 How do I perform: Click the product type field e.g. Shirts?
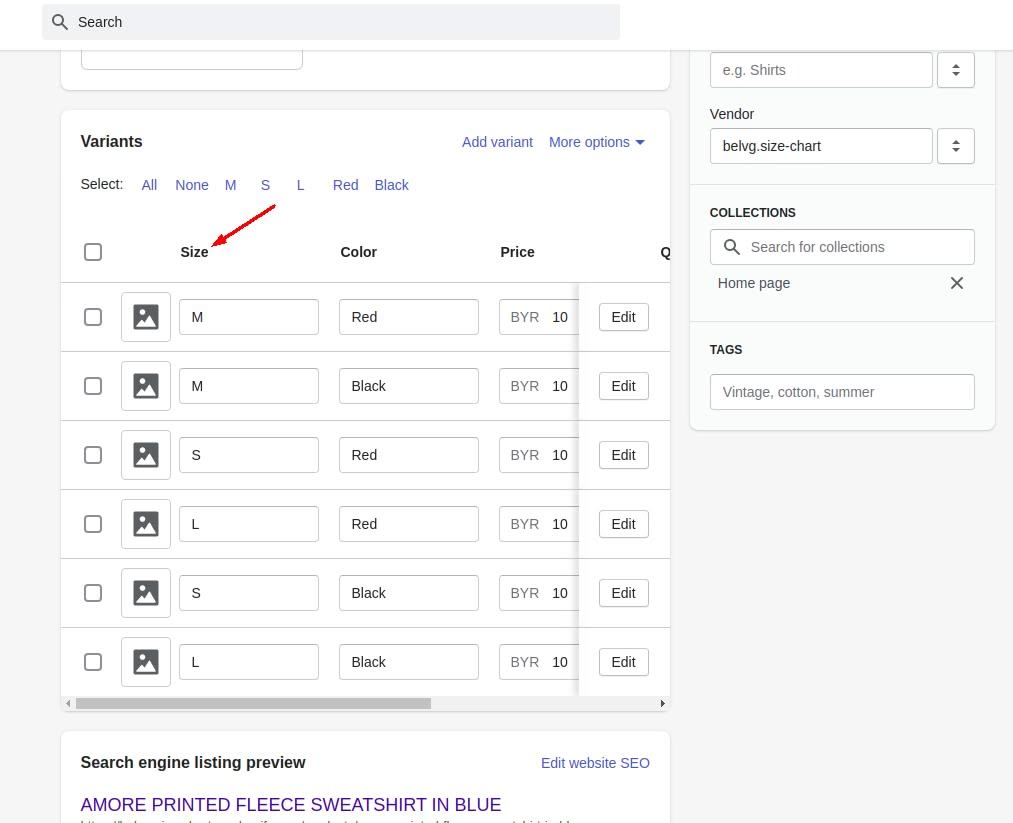(x=821, y=70)
